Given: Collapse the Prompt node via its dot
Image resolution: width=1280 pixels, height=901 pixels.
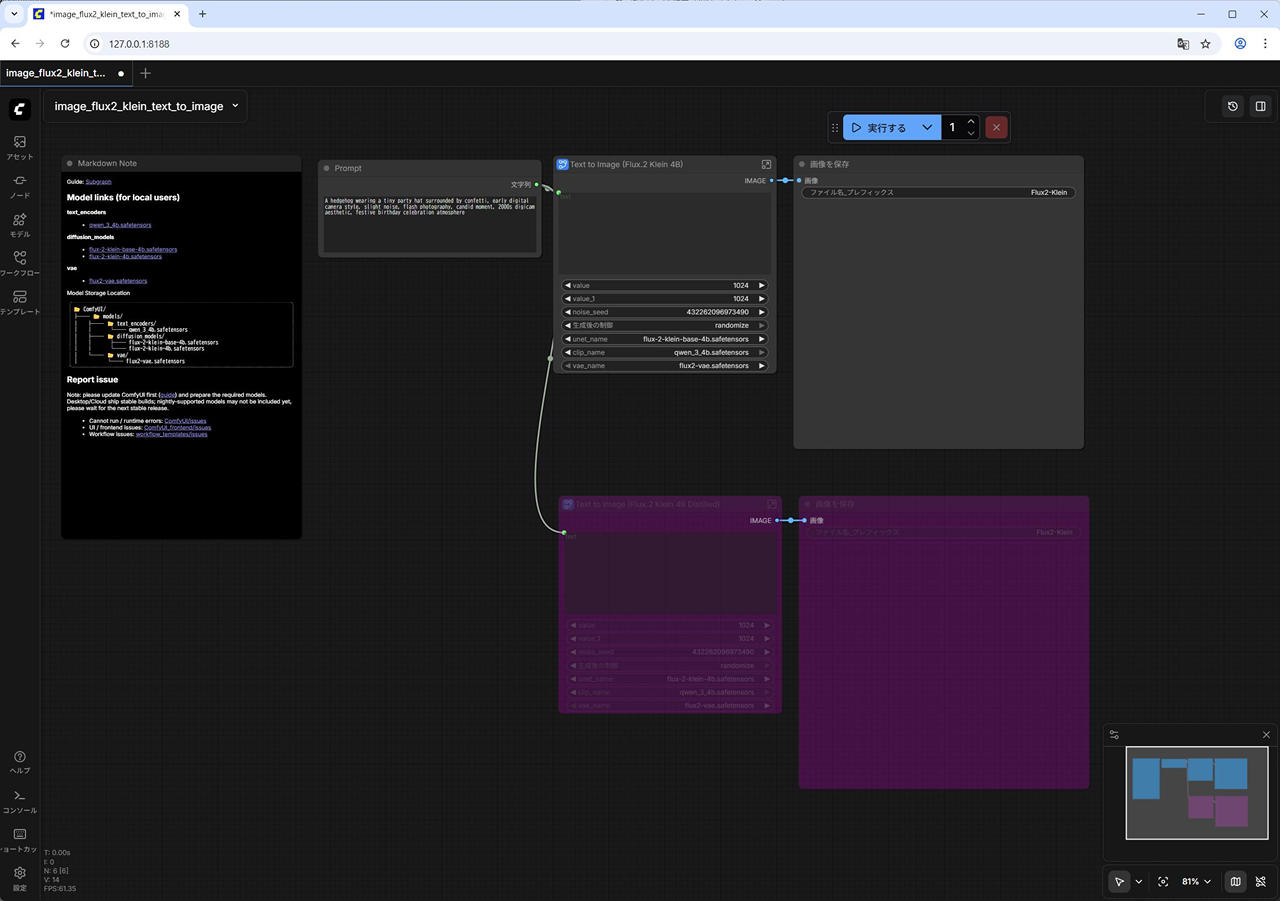Looking at the screenshot, I should coord(326,168).
